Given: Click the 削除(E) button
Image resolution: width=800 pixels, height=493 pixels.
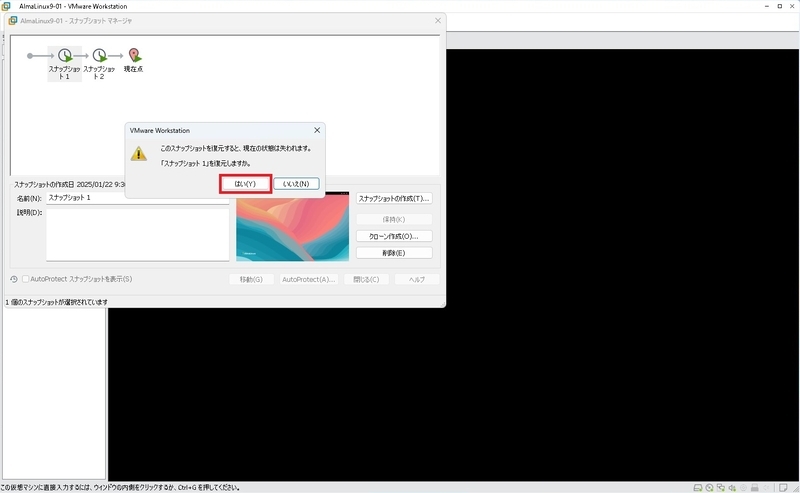Looking at the screenshot, I should coord(394,253).
